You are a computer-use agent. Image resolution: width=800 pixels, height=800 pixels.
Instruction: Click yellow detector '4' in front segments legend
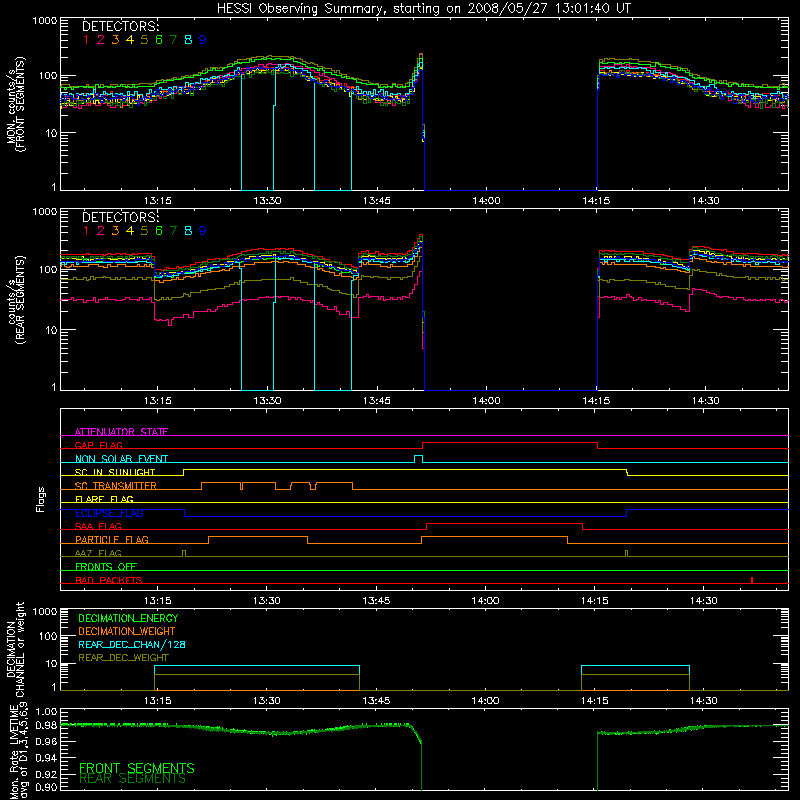130,40
